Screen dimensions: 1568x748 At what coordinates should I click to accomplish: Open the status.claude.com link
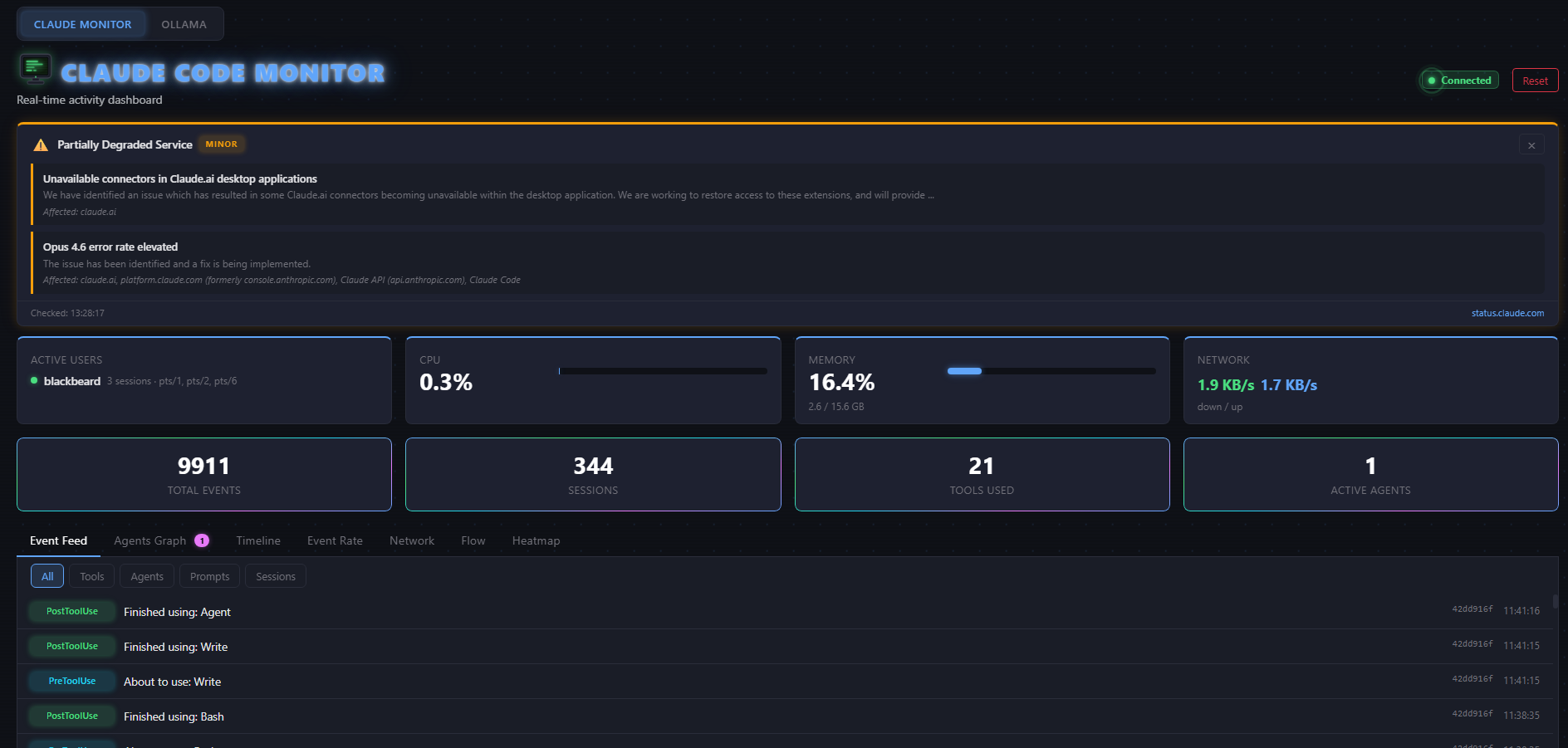1507,313
